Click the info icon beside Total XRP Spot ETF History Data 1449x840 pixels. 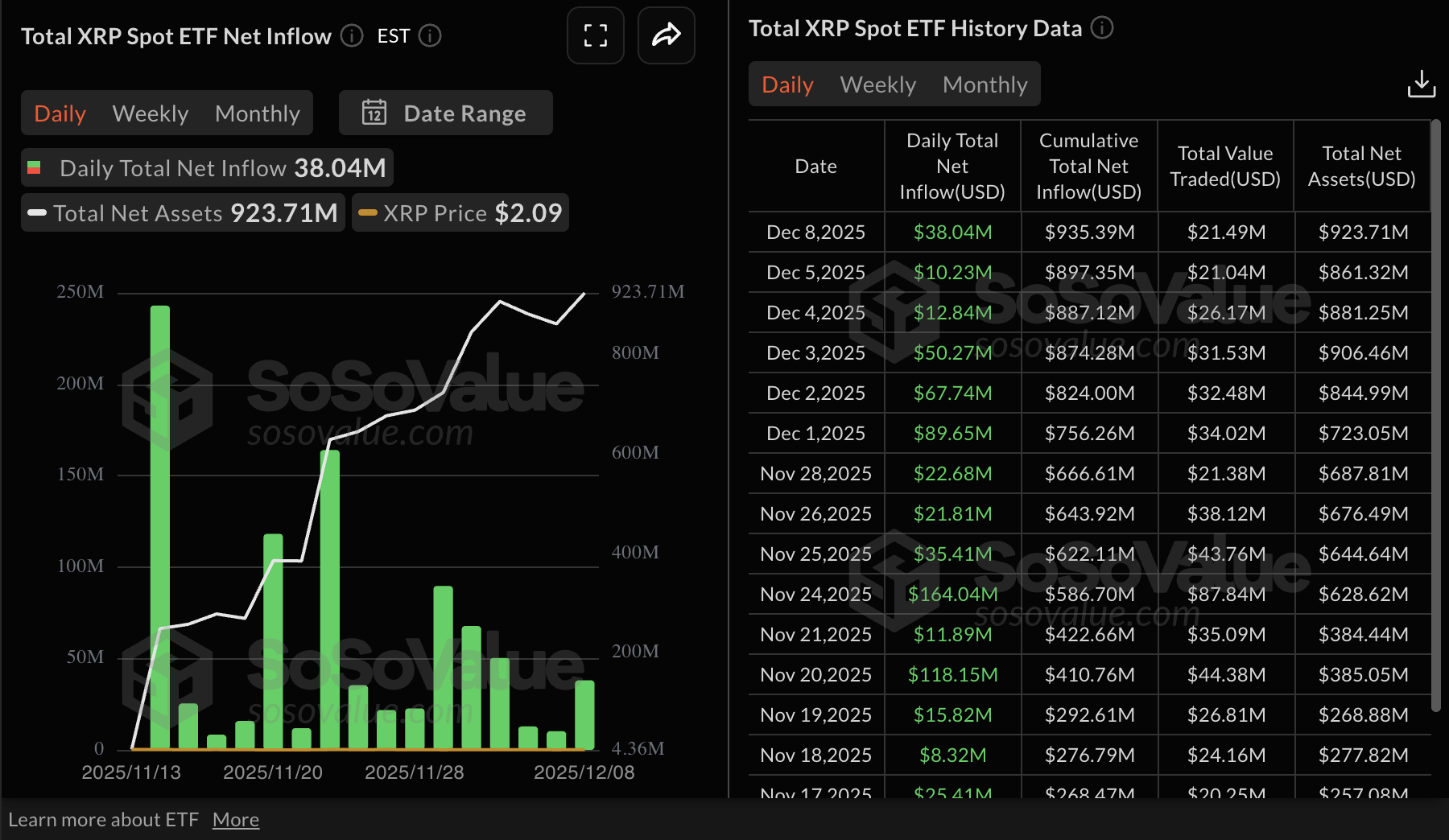1103,28
